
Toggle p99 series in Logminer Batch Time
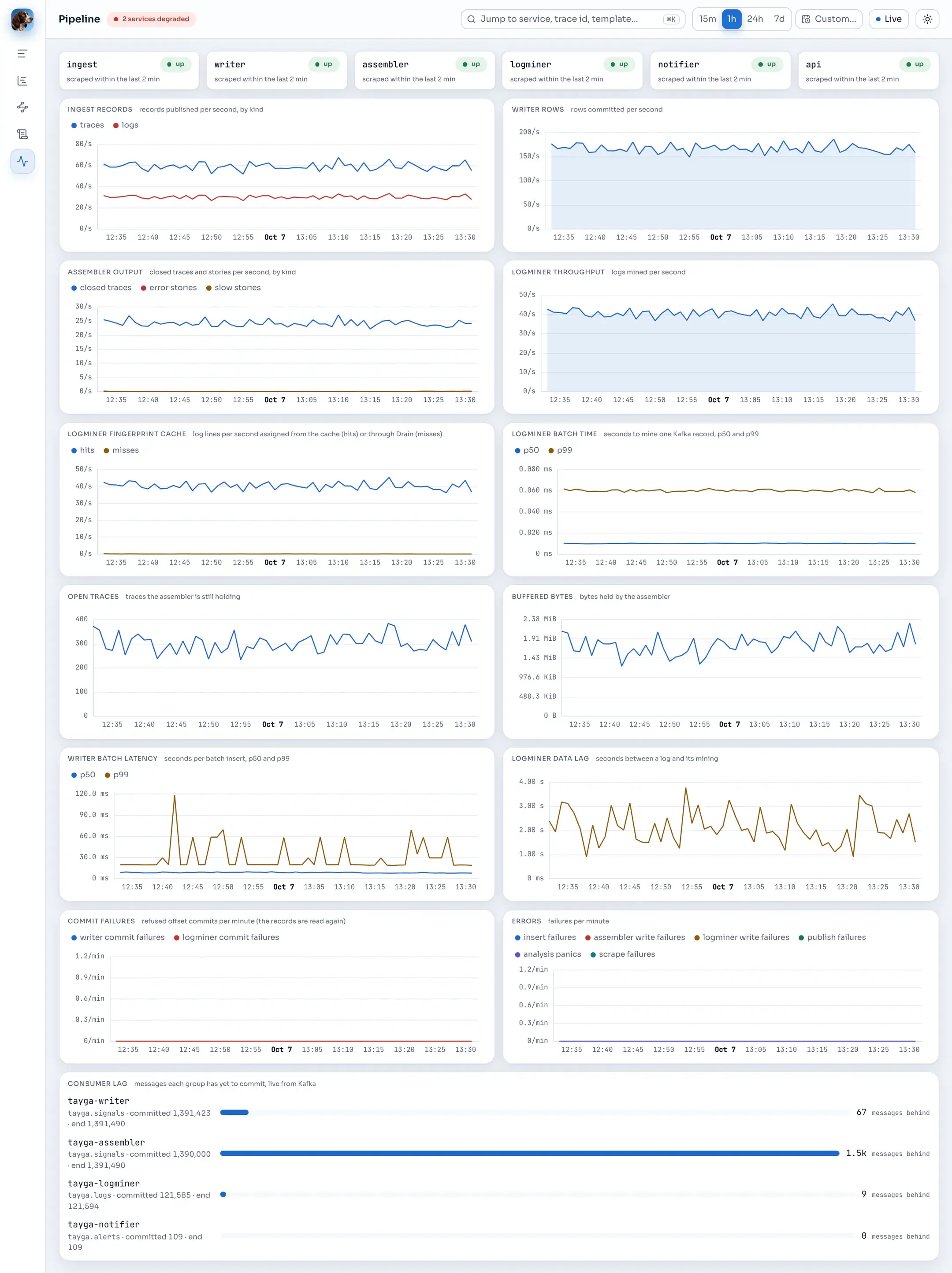(x=560, y=450)
